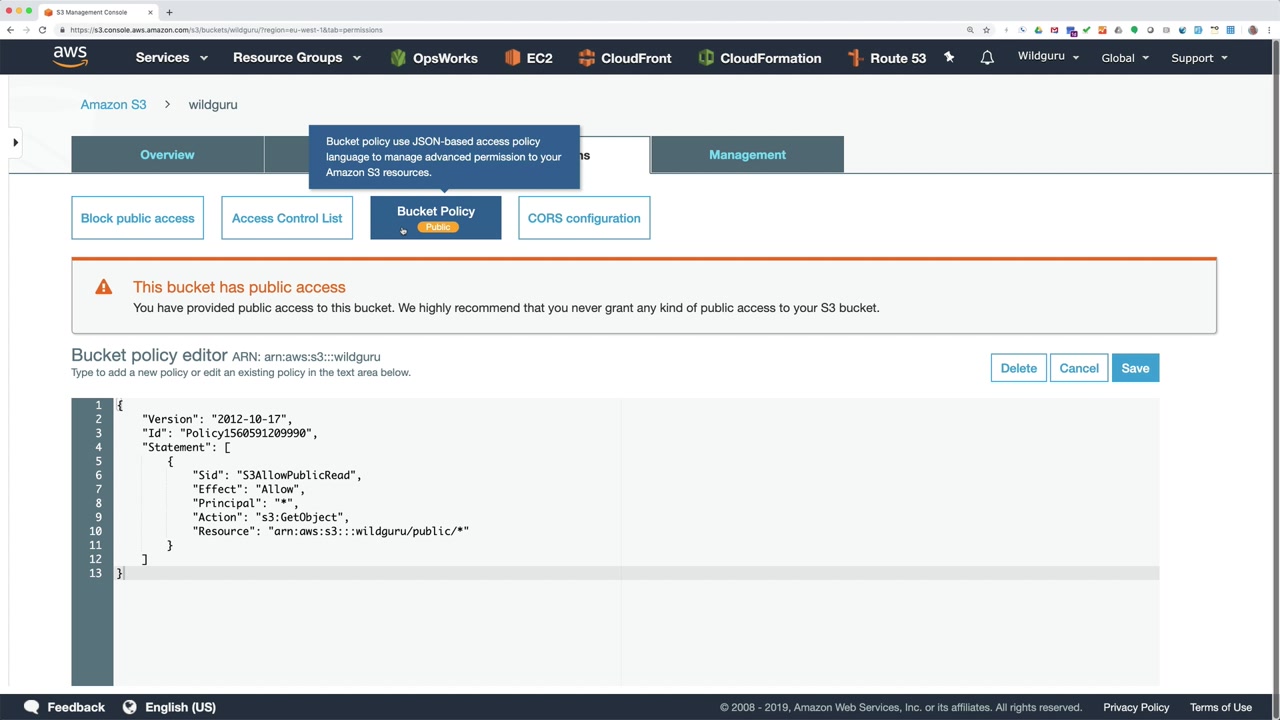The width and height of the screenshot is (1280, 720).
Task: Open the Support dropdown
Action: click(x=1199, y=58)
